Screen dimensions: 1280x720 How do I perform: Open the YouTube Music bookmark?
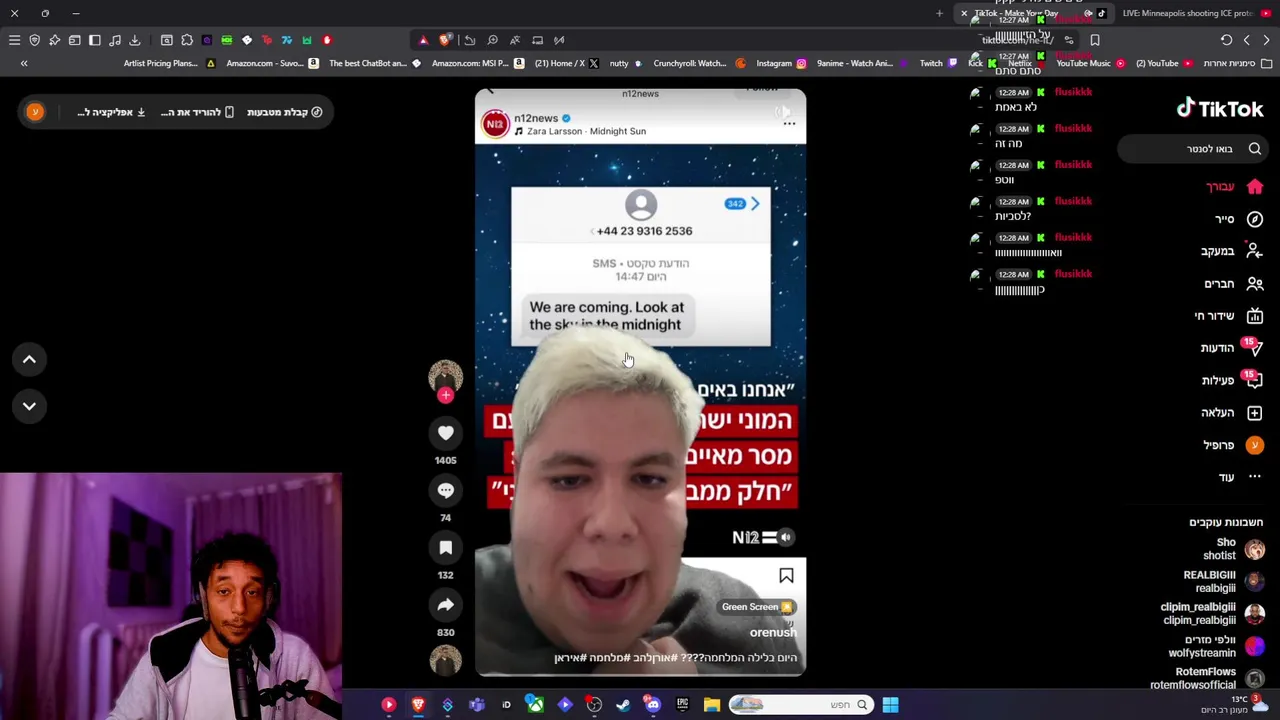tap(1091, 63)
